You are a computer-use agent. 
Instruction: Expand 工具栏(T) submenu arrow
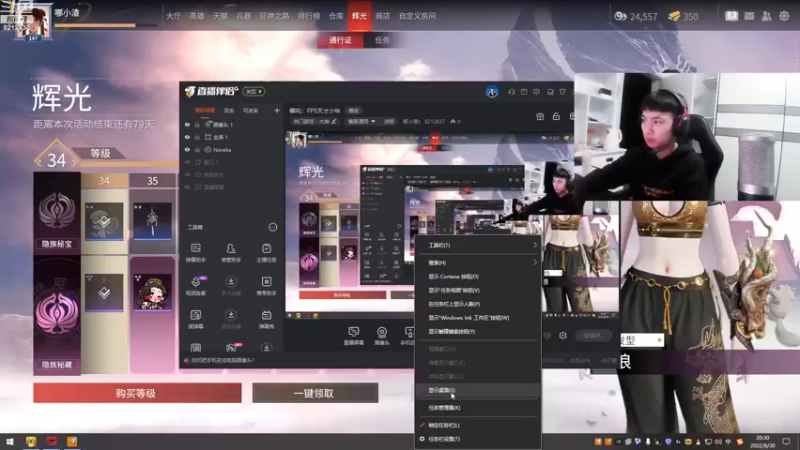tap(535, 245)
